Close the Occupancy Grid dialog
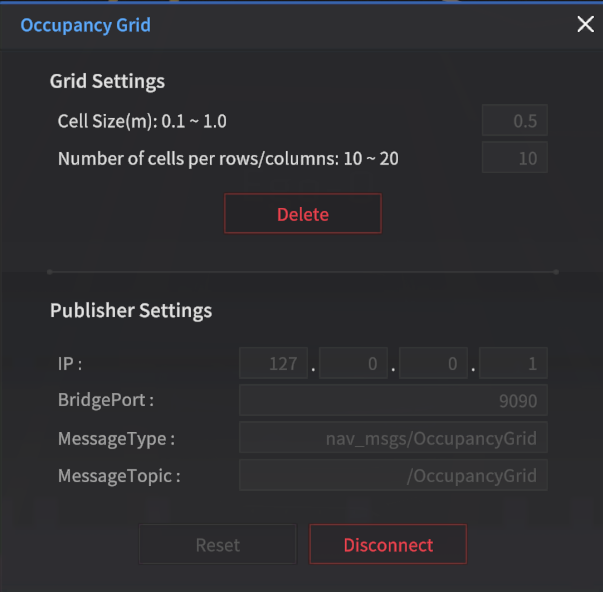Viewport: 603px width, 592px height. click(585, 25)
